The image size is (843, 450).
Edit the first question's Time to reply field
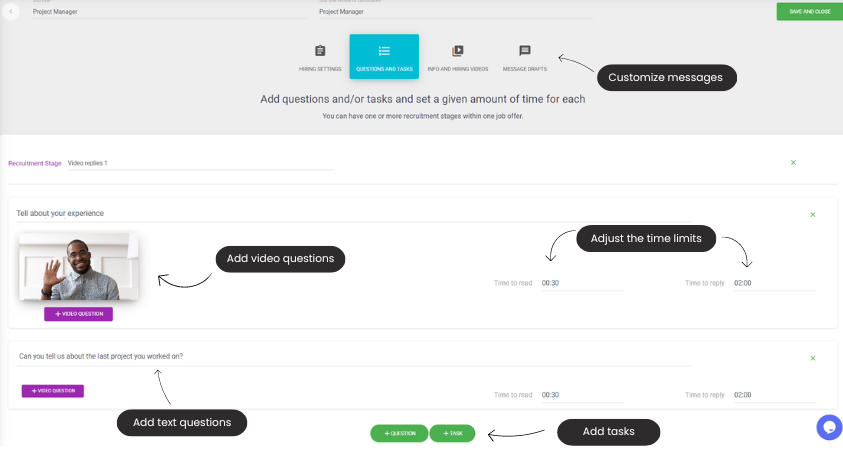[774, 283]
